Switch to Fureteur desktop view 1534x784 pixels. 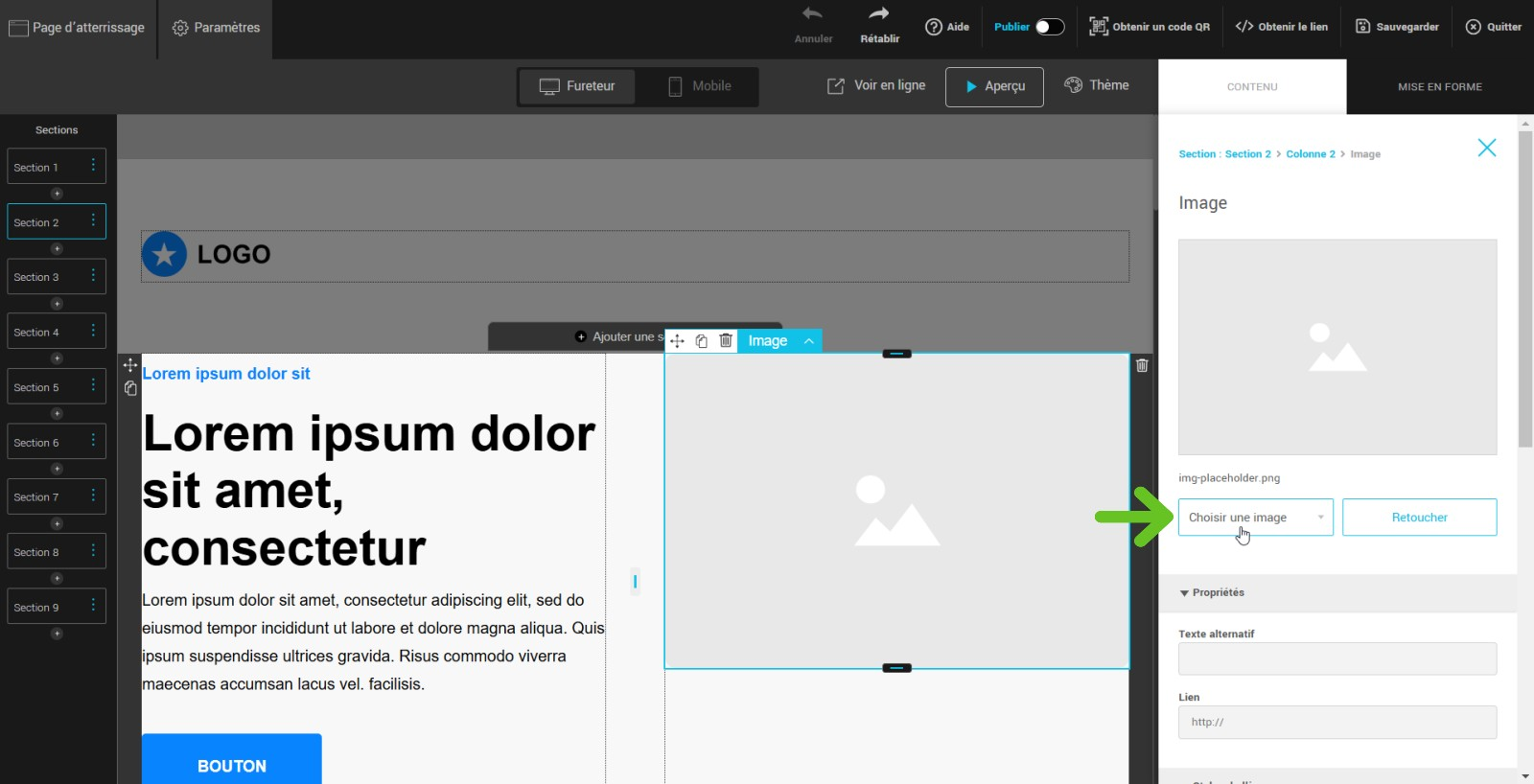577,86
